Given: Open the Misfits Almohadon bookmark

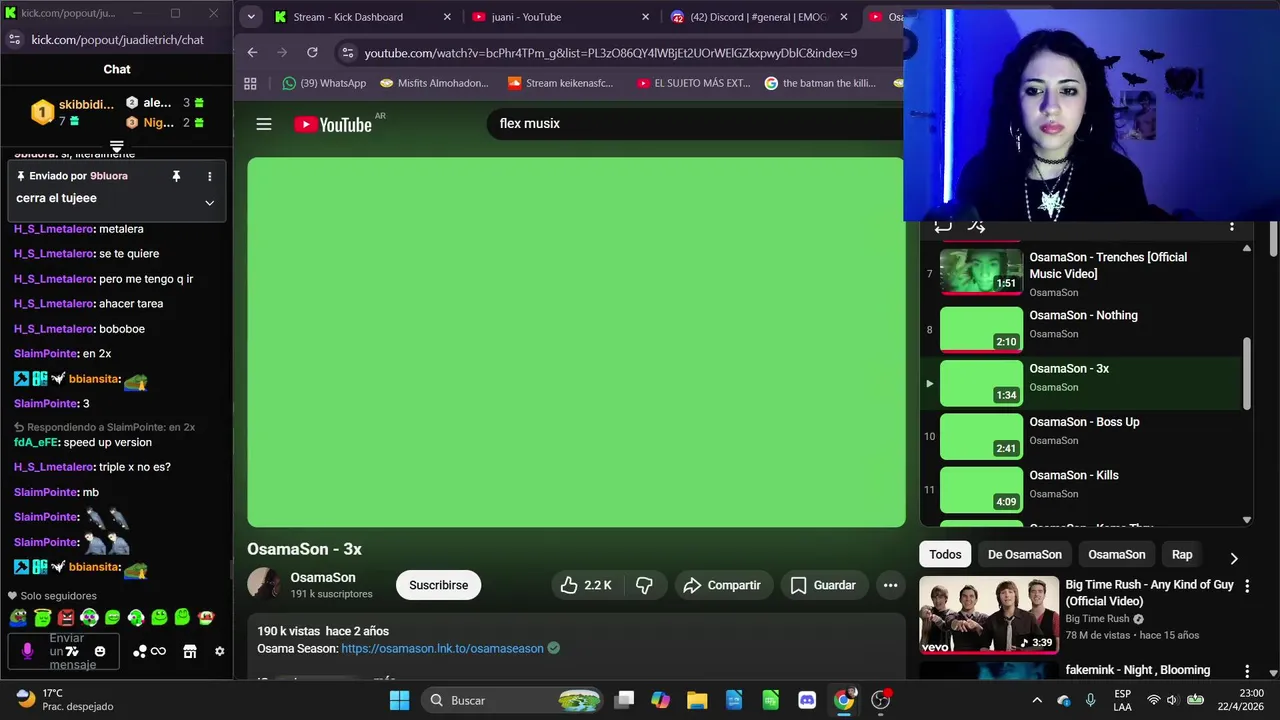Looking at the screenshot, I should pos(434,83).
